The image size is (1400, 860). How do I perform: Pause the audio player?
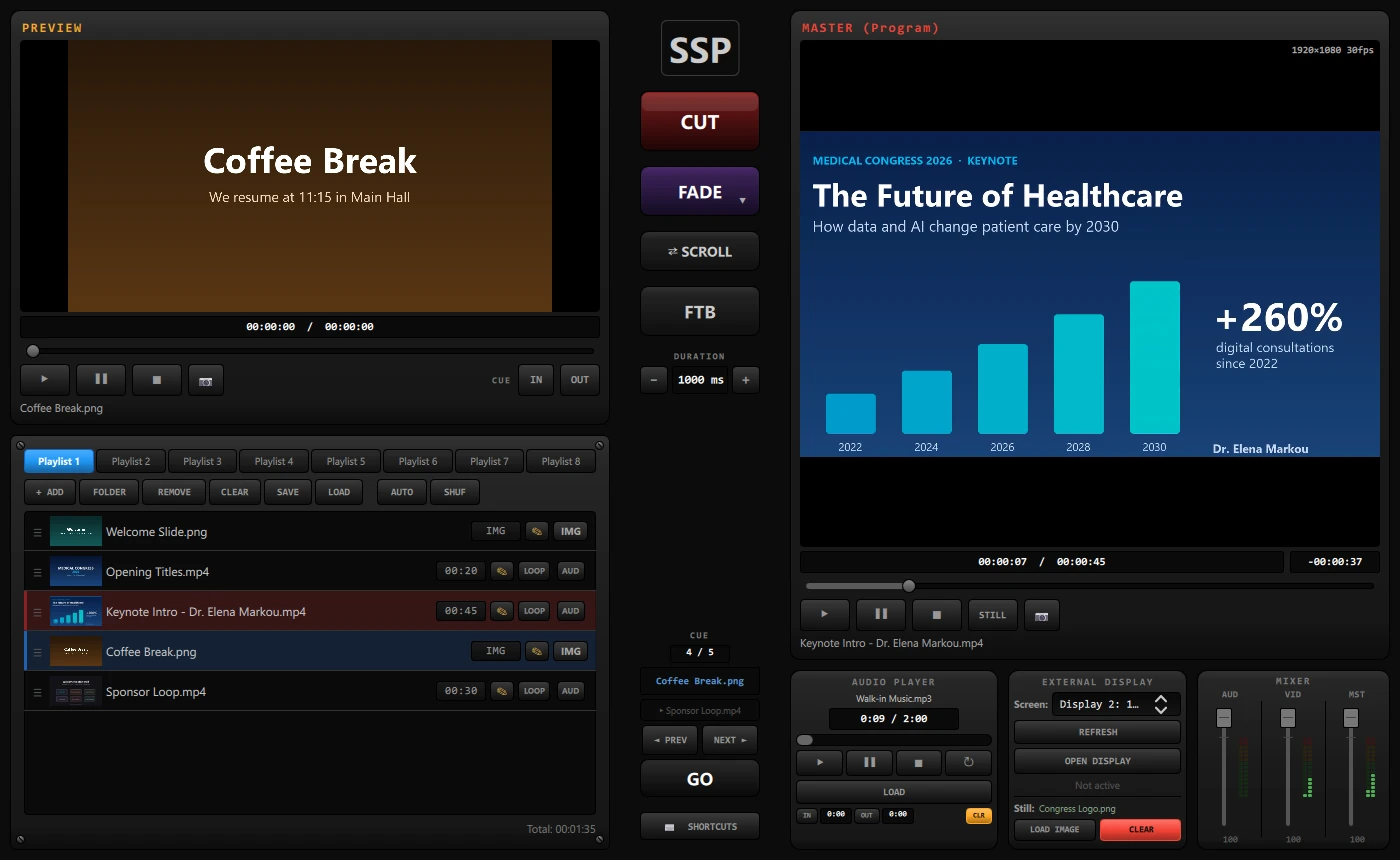pyautogui.click(x=869, y=762)
